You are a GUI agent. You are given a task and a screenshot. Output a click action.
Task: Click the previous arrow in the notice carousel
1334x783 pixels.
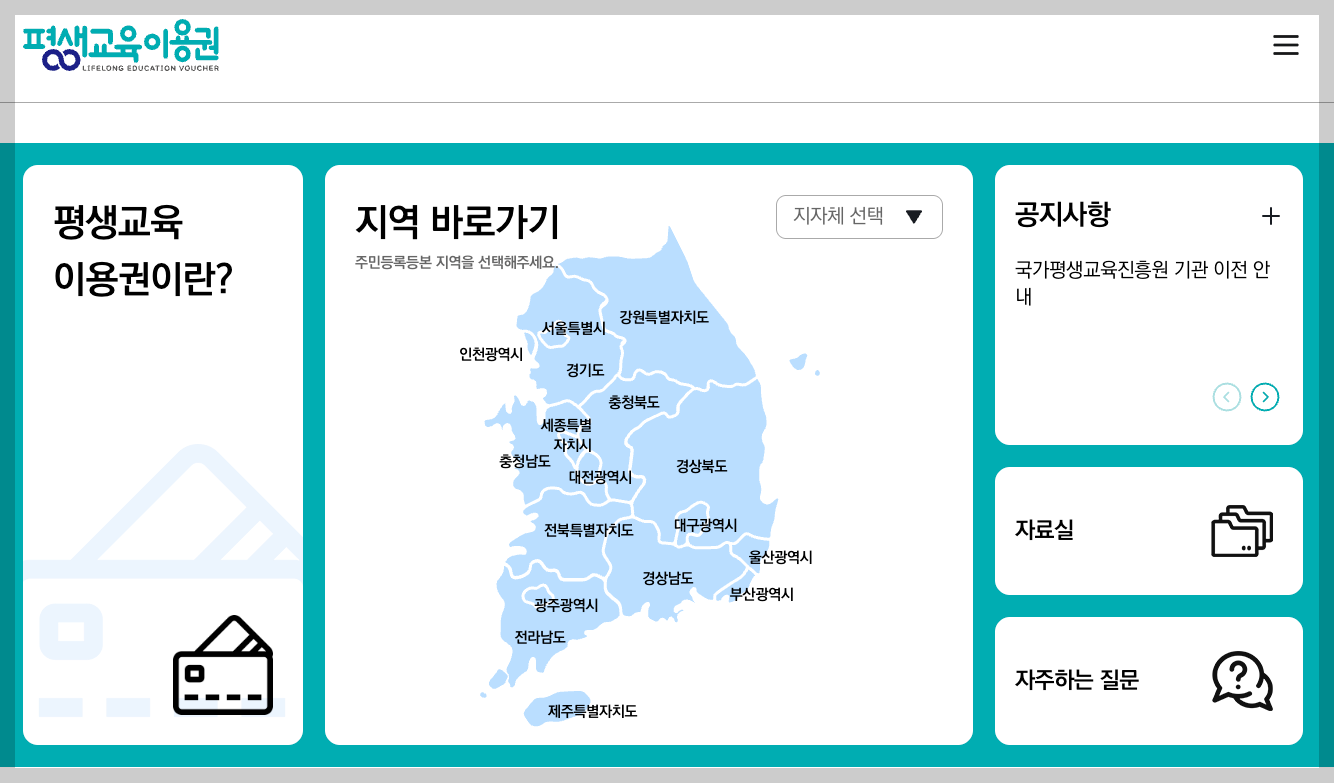coord(1227,397)
